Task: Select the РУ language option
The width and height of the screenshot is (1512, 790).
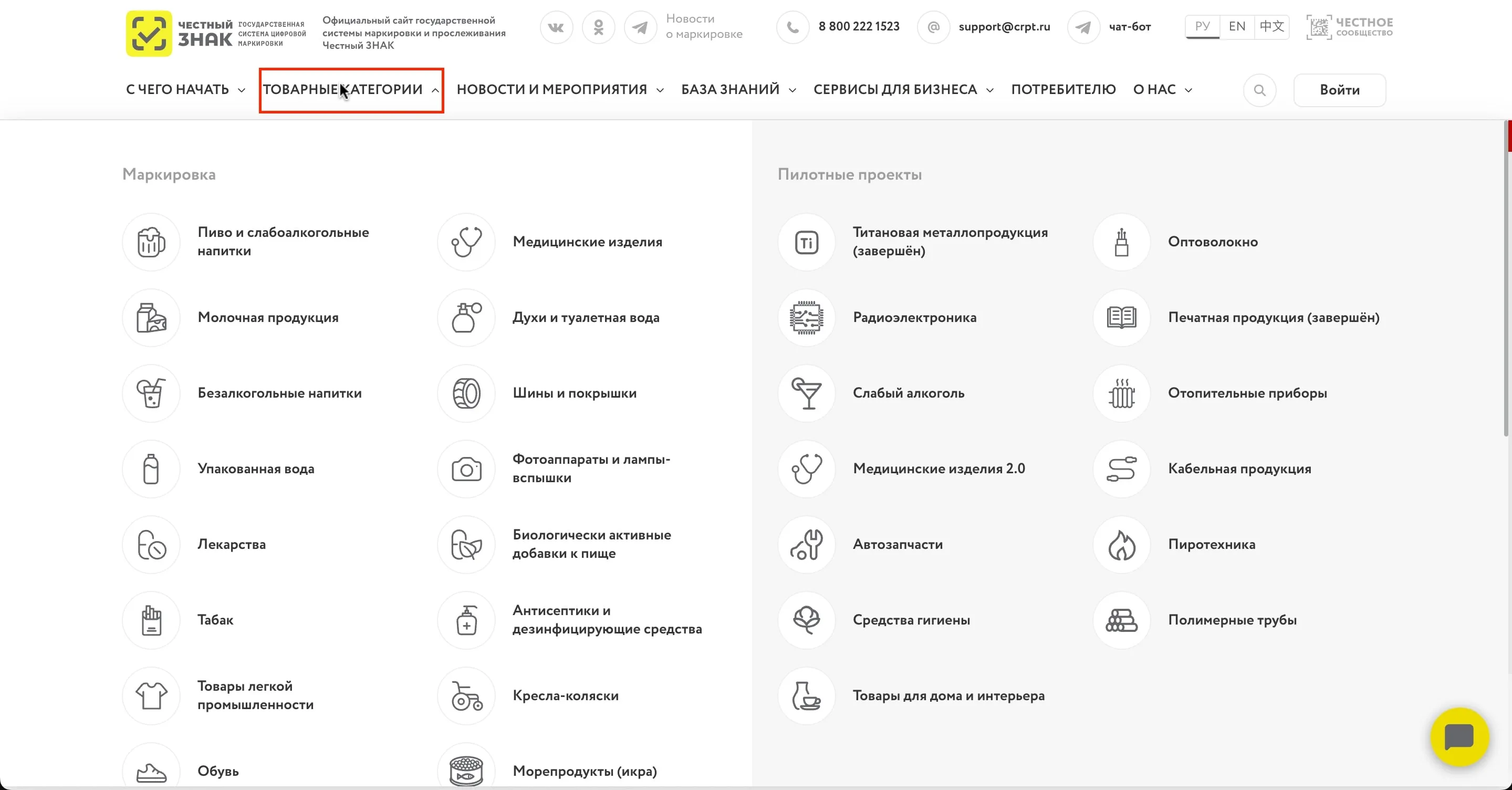Action: click(1202, 26)
